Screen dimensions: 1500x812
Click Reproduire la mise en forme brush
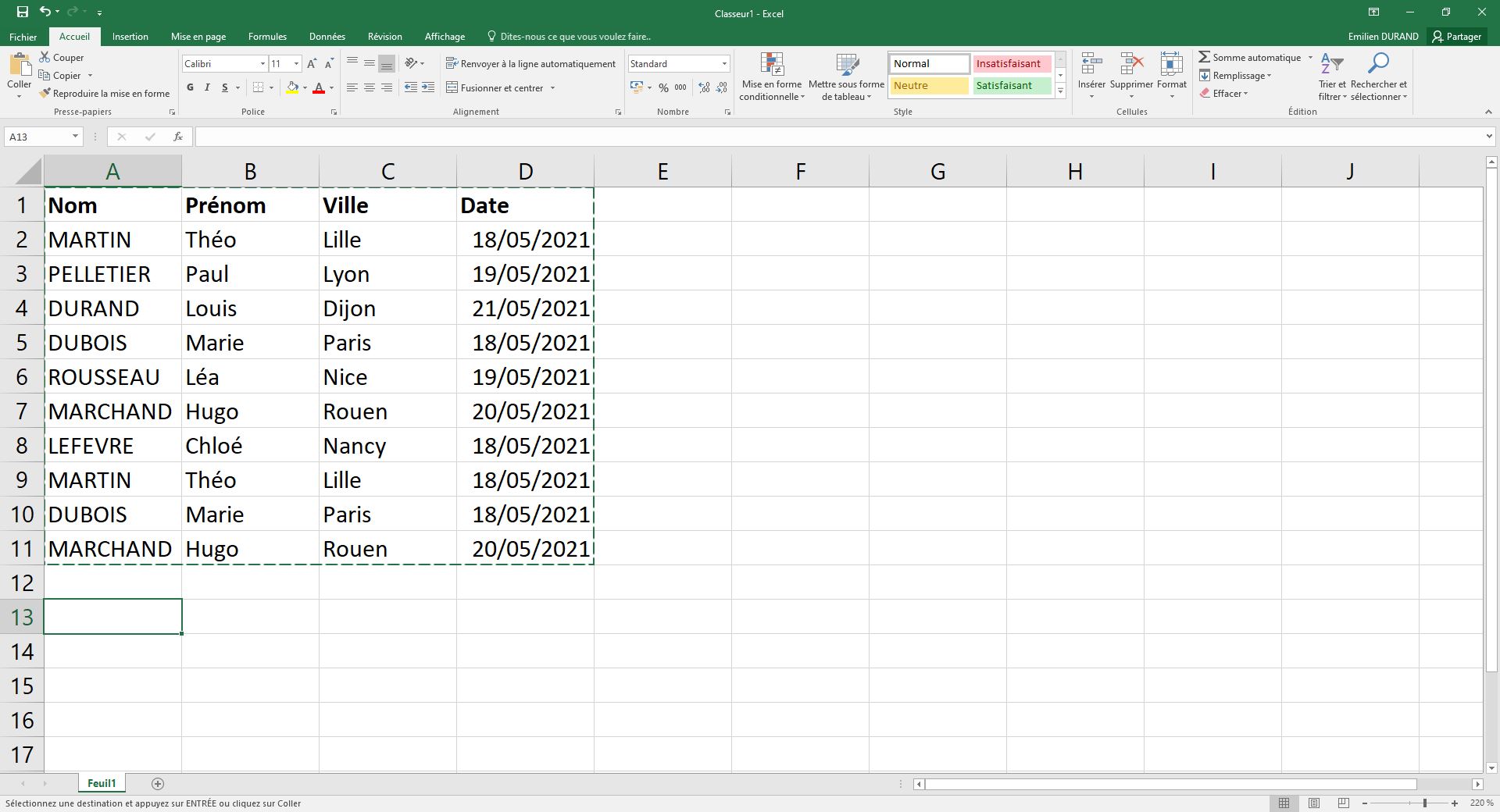(x=45, y=93)
